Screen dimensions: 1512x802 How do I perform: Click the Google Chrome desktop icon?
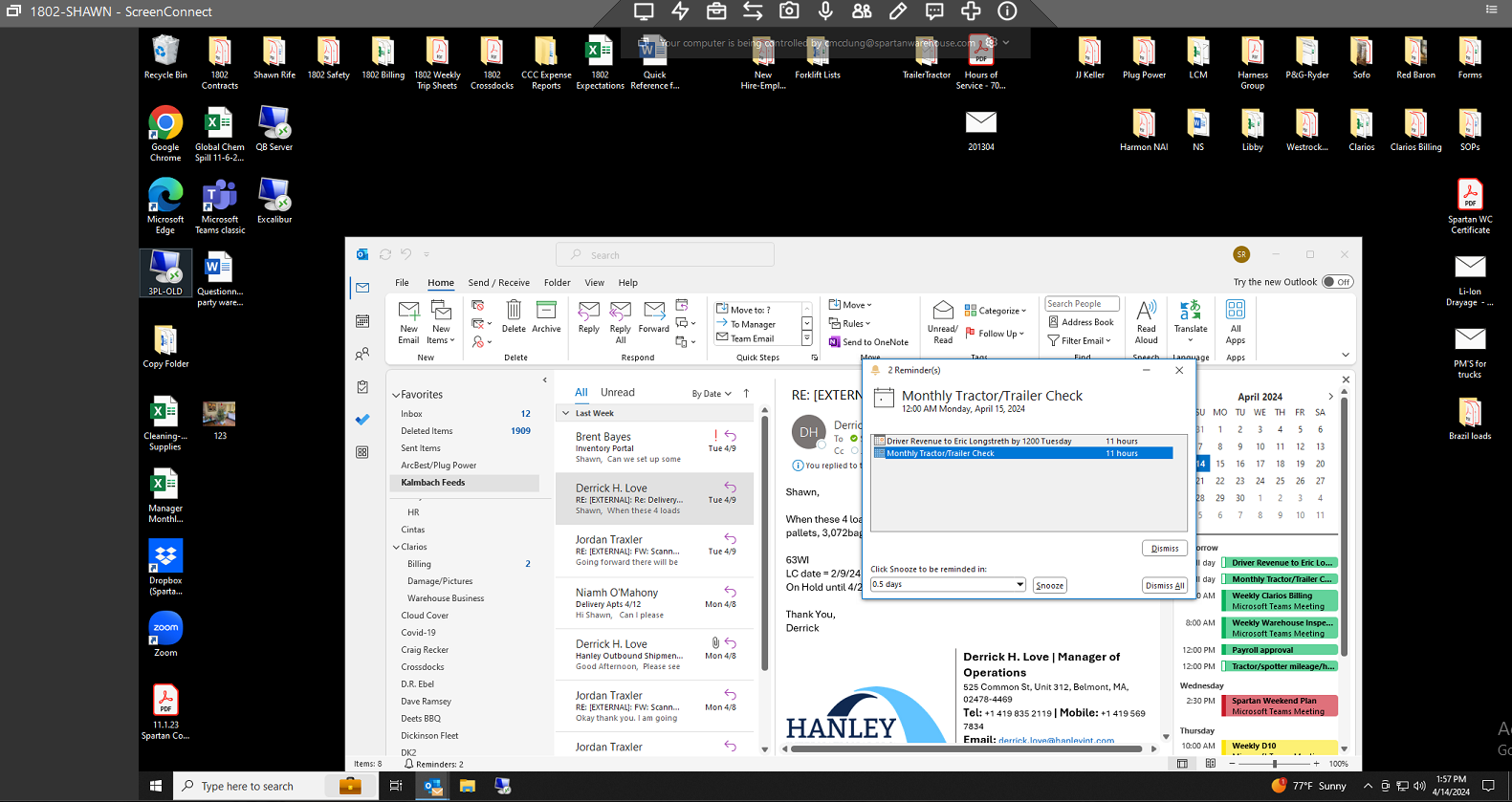[165, 134]
